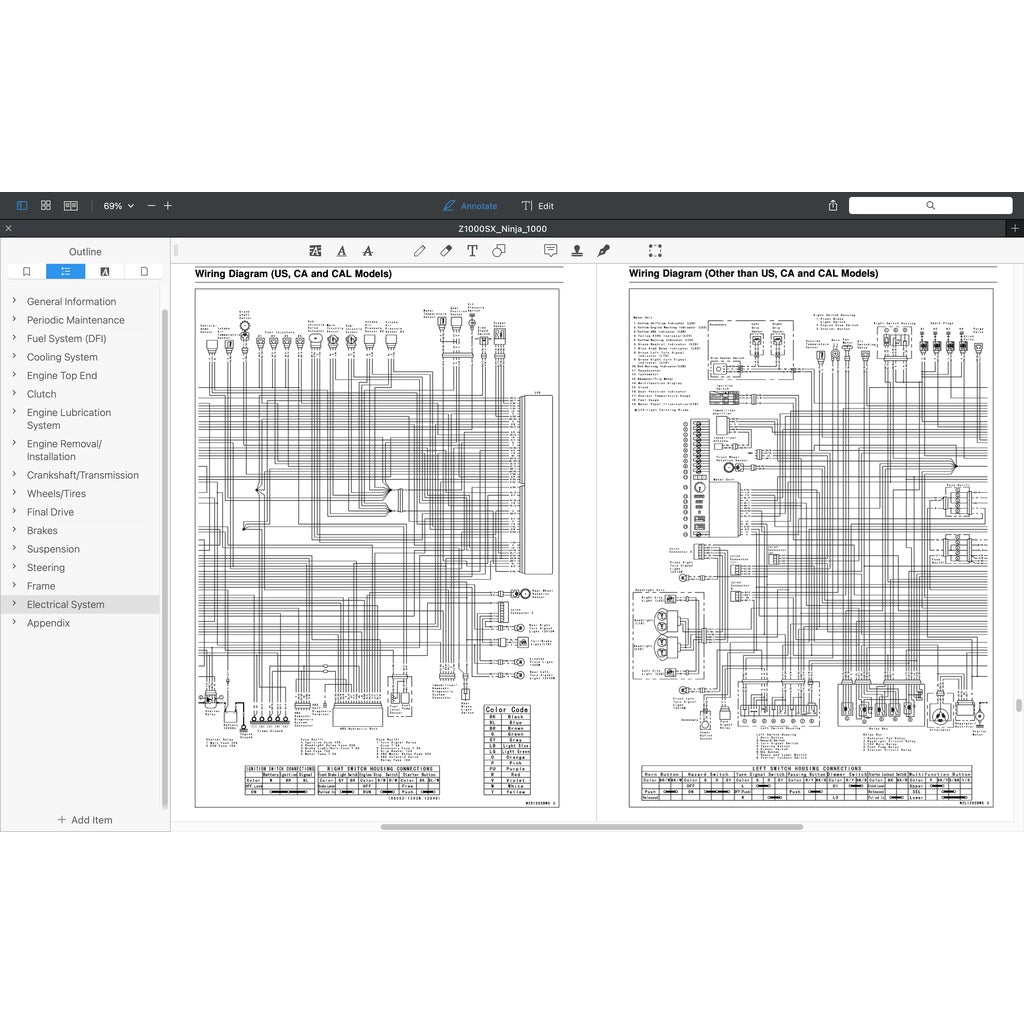The width and height of the screenshot is (1024, 1024).
Task: Click the zoom out minus button
Action: click(151, 206)
